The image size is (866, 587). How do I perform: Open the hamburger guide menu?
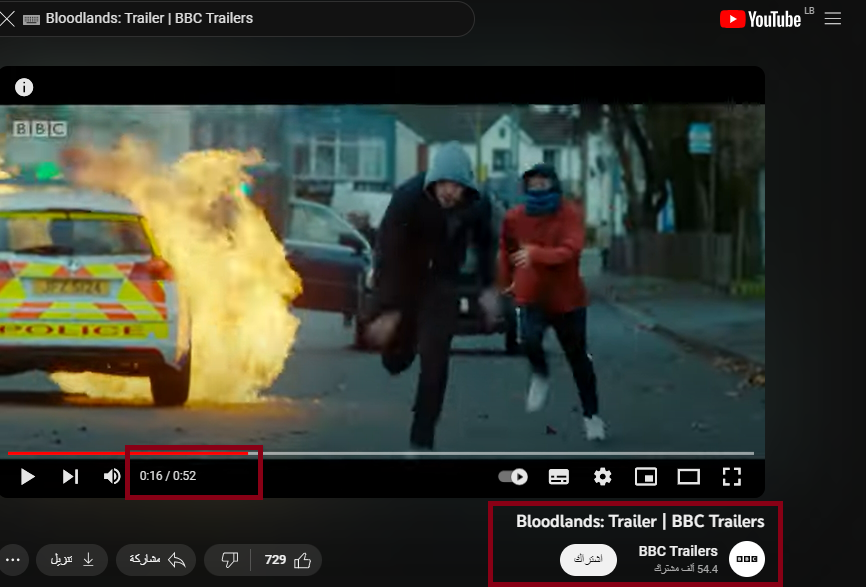[832, 19]
